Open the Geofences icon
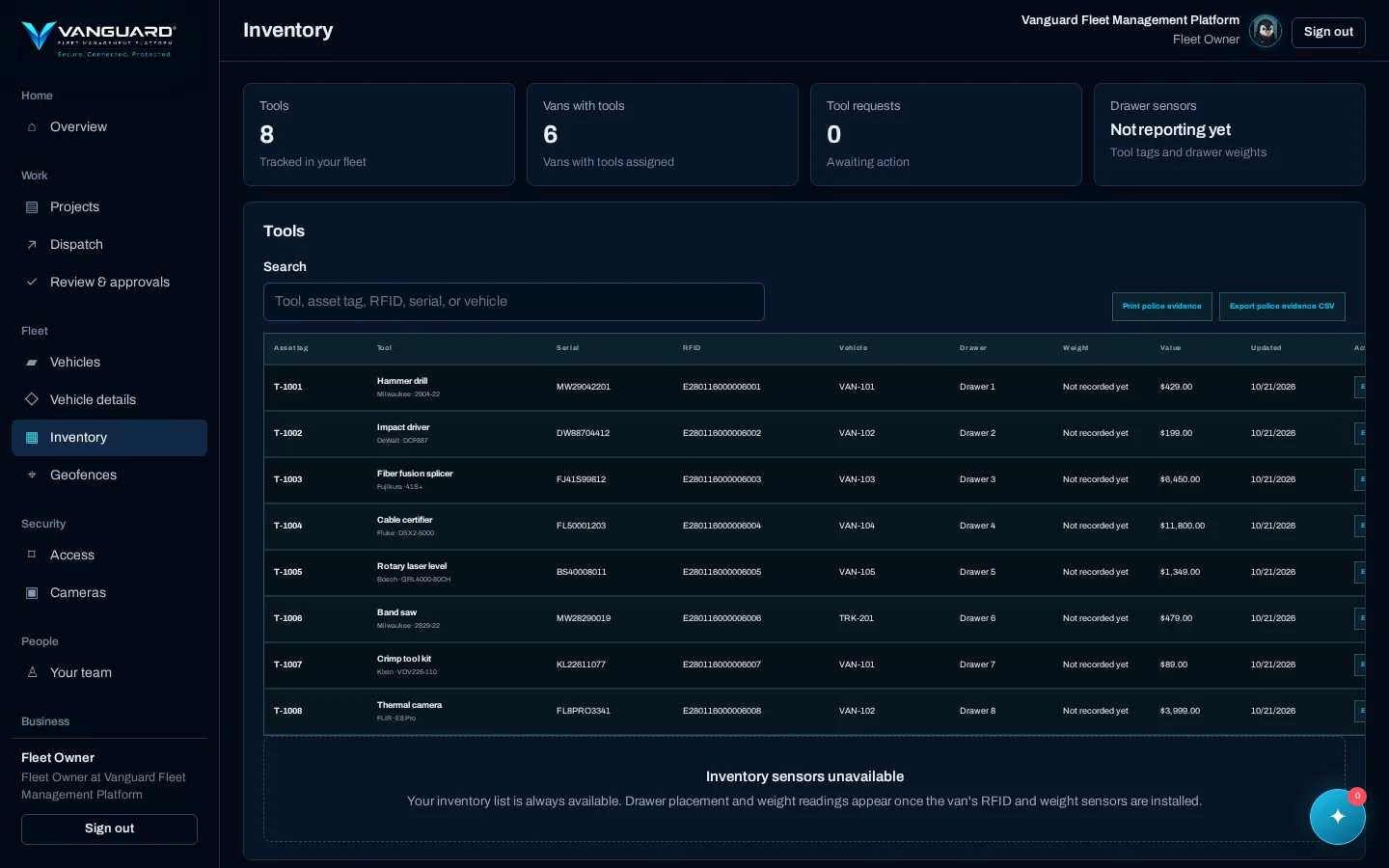The image size is (1389, 868). point(32,475)
